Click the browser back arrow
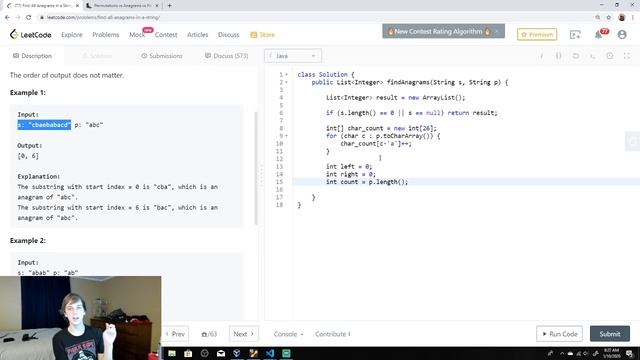This screenshot has height=360, width=640. (7, 18)
